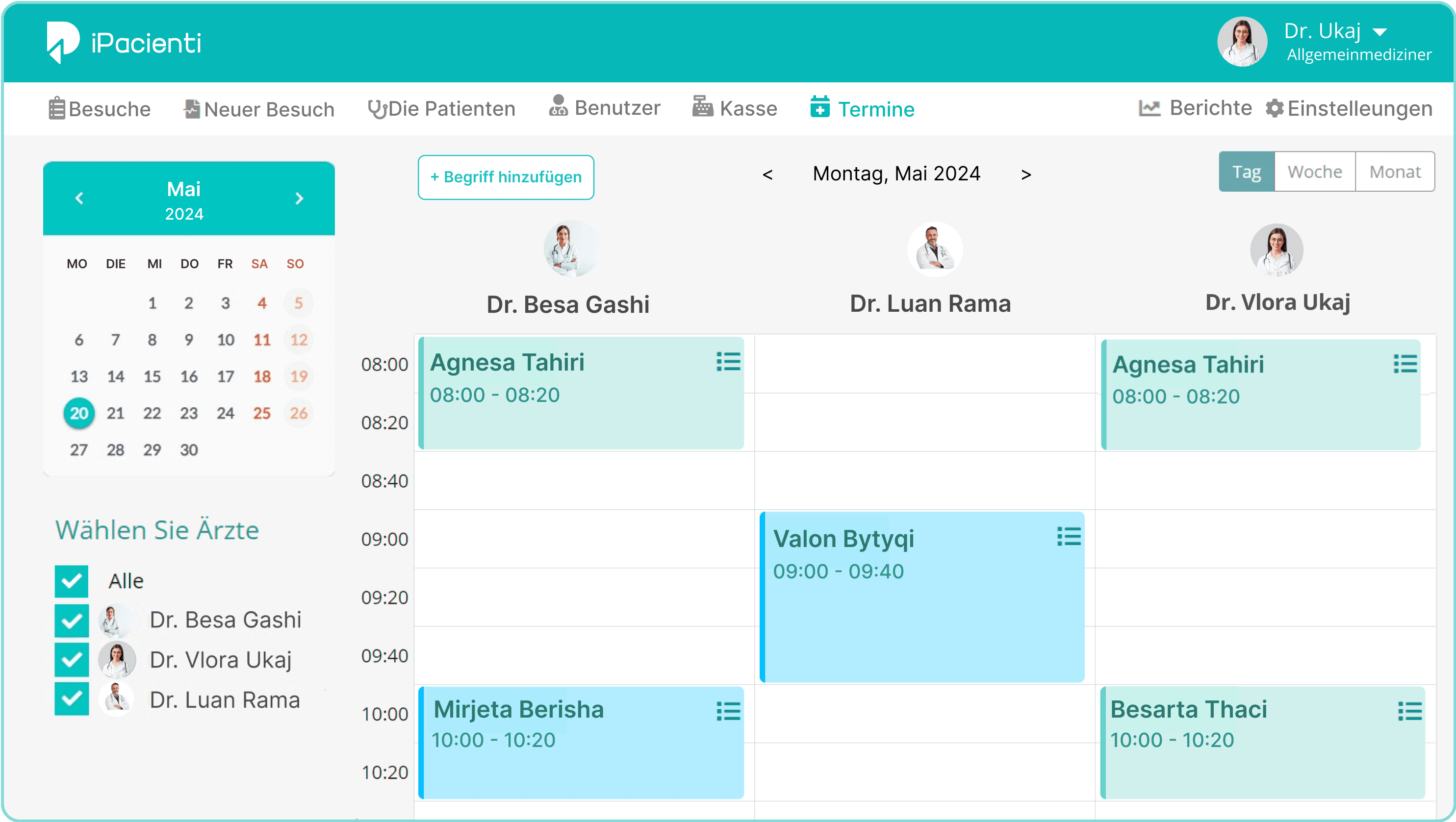Click the Berichte chart icon
The height and width of the screenshot is (822, 1456).
[x=1149, y=108]
